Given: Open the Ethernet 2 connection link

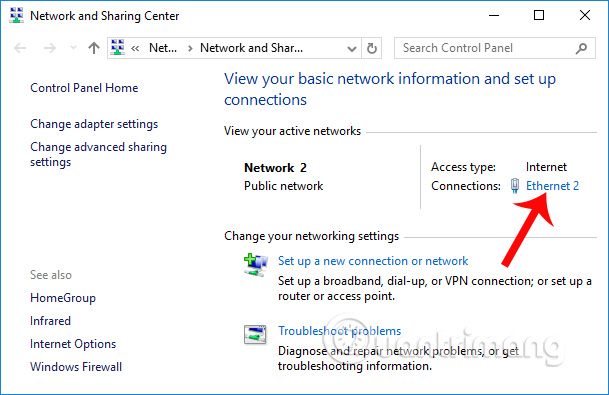Looking at the screenshot, I should pyautogui.click(x=552, y=186).
